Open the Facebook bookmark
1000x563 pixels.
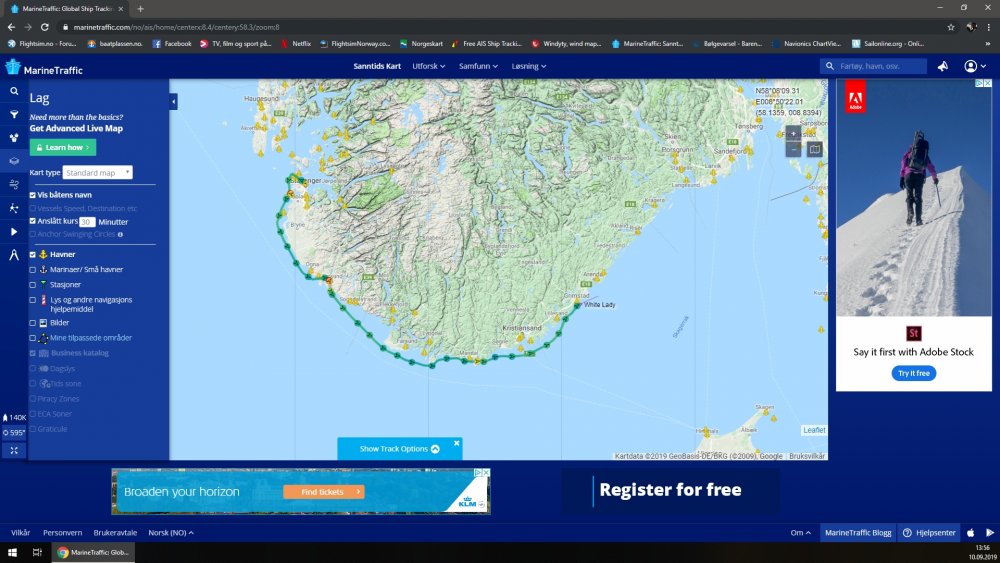172,44
